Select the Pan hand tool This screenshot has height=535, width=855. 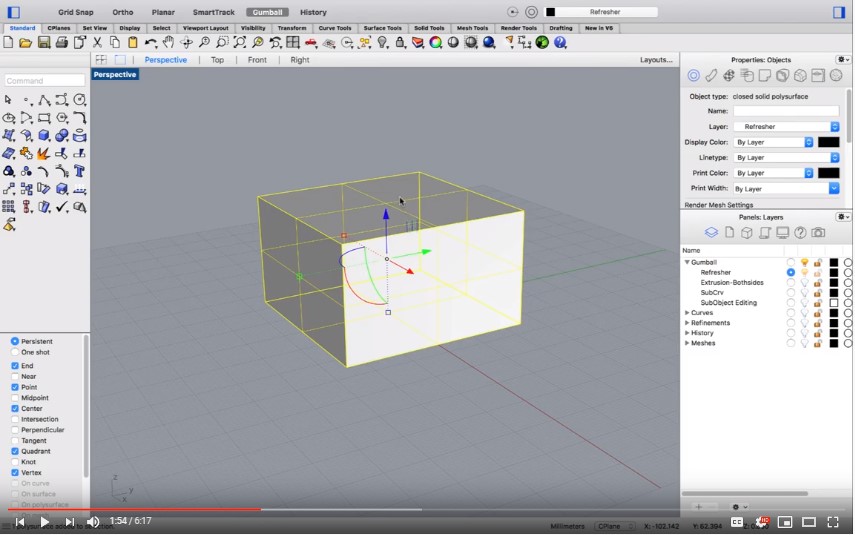pyautogui.click(x=168, y=43)
